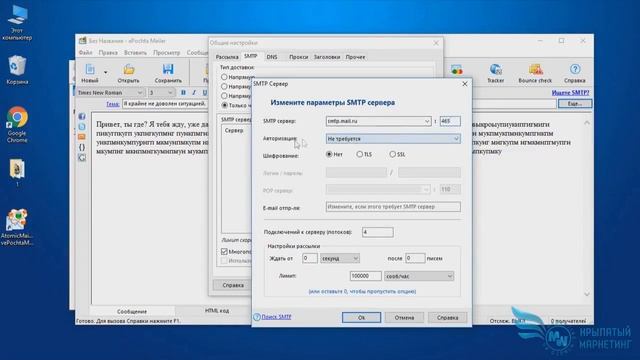Click the scroll down arrow in the message editor
Image resolution: width=640 pixels, height=360 pixels.
(587, 294)
